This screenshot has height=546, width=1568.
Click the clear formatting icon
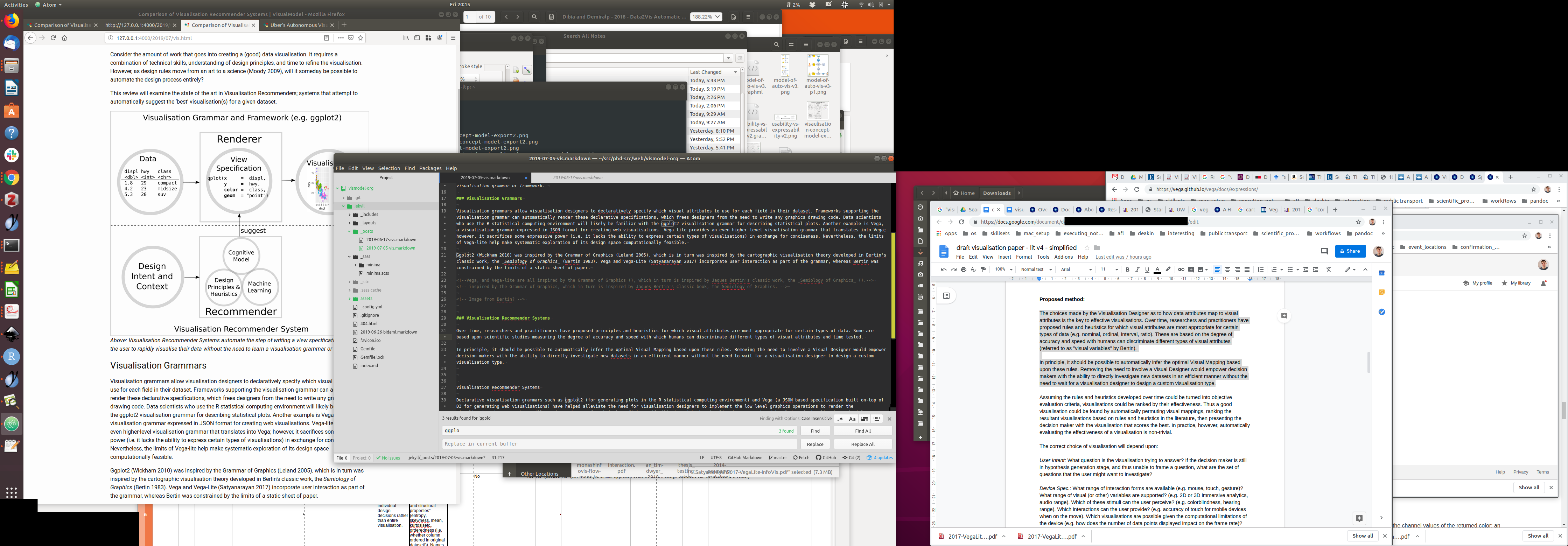[1329, 269]
